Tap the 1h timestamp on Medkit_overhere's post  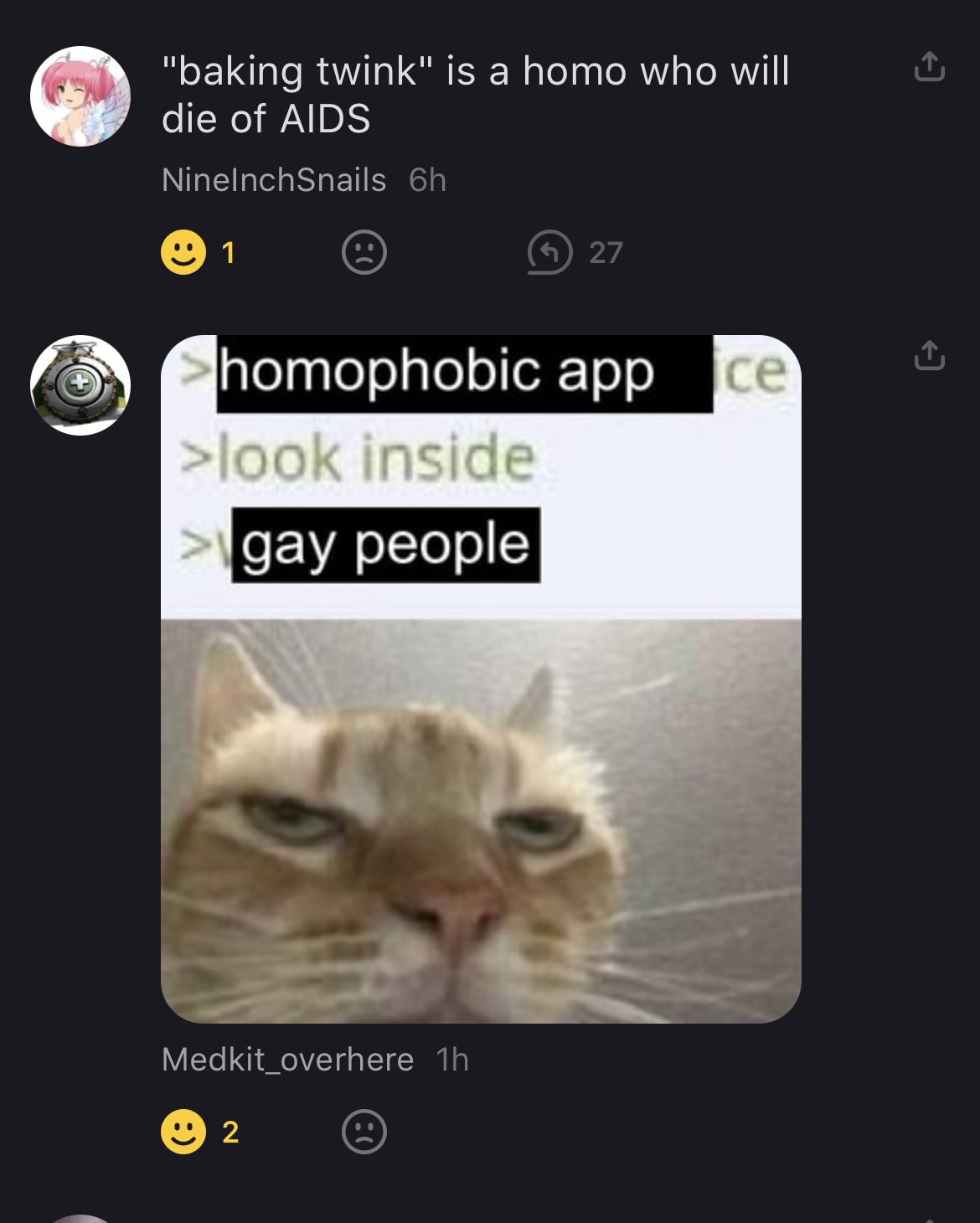(x=452, y=1060)
